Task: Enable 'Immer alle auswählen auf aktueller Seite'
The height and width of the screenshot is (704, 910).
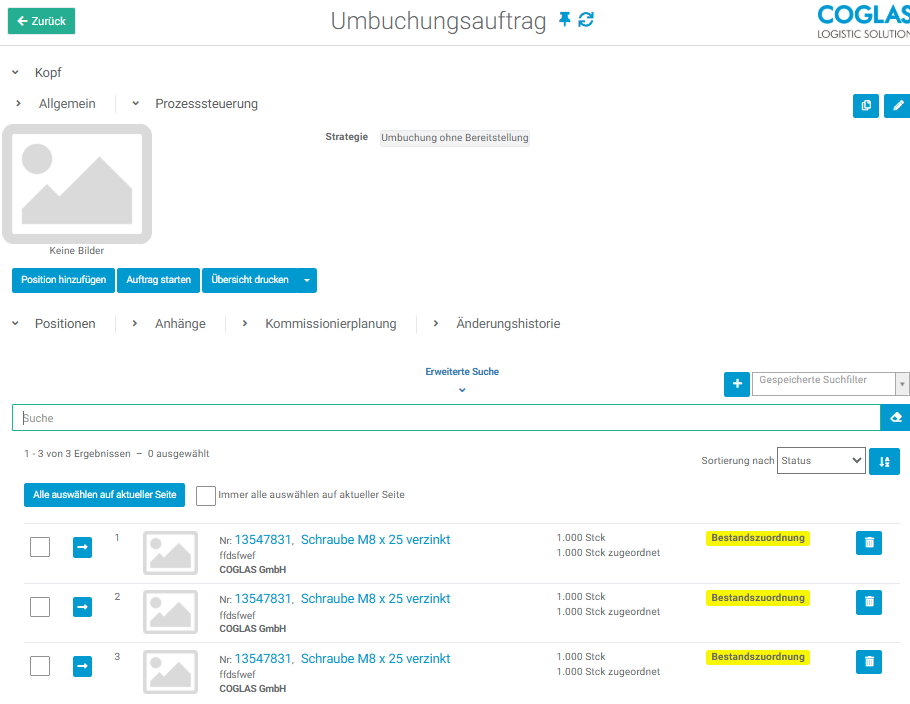Action: click(206, 496)
